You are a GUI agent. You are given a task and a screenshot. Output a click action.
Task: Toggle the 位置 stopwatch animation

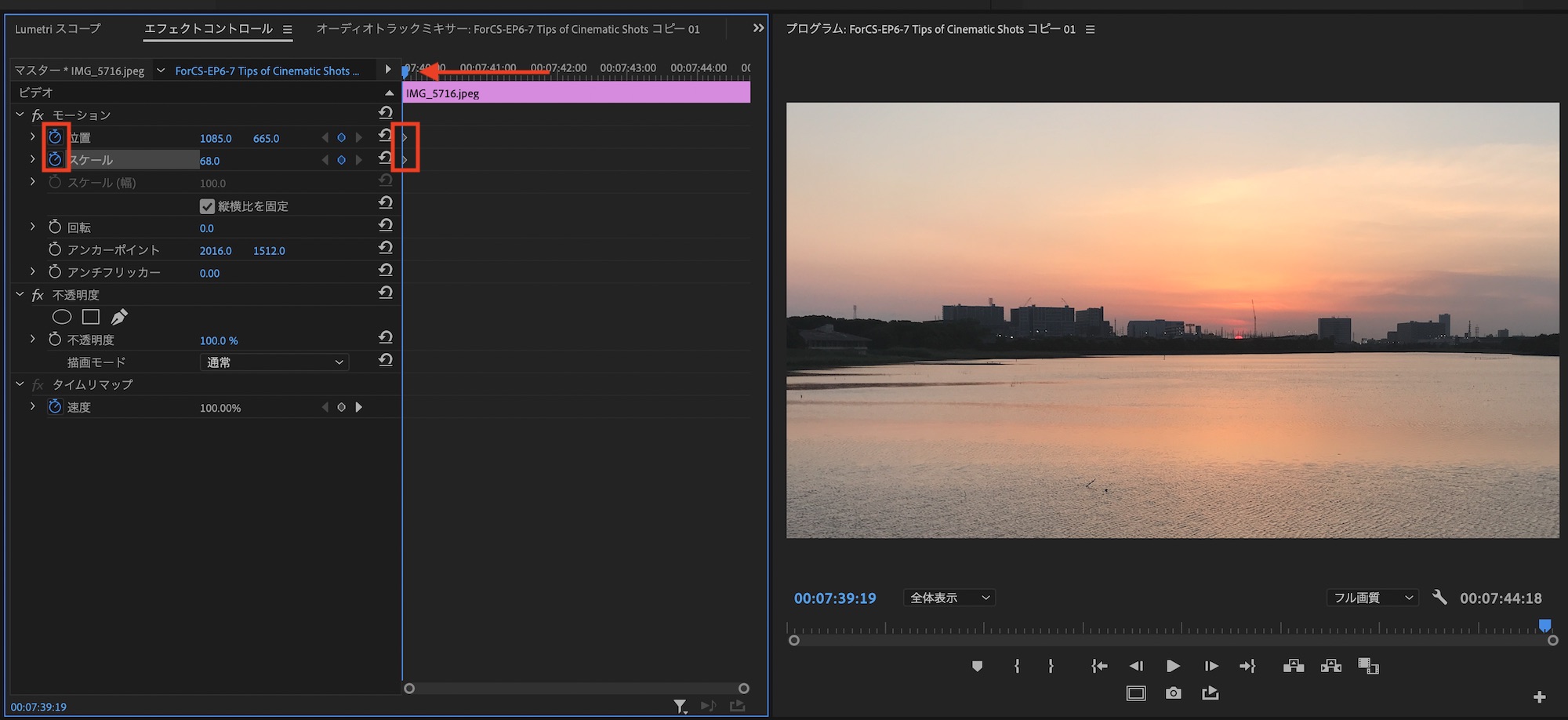click(x=55, y=137)
